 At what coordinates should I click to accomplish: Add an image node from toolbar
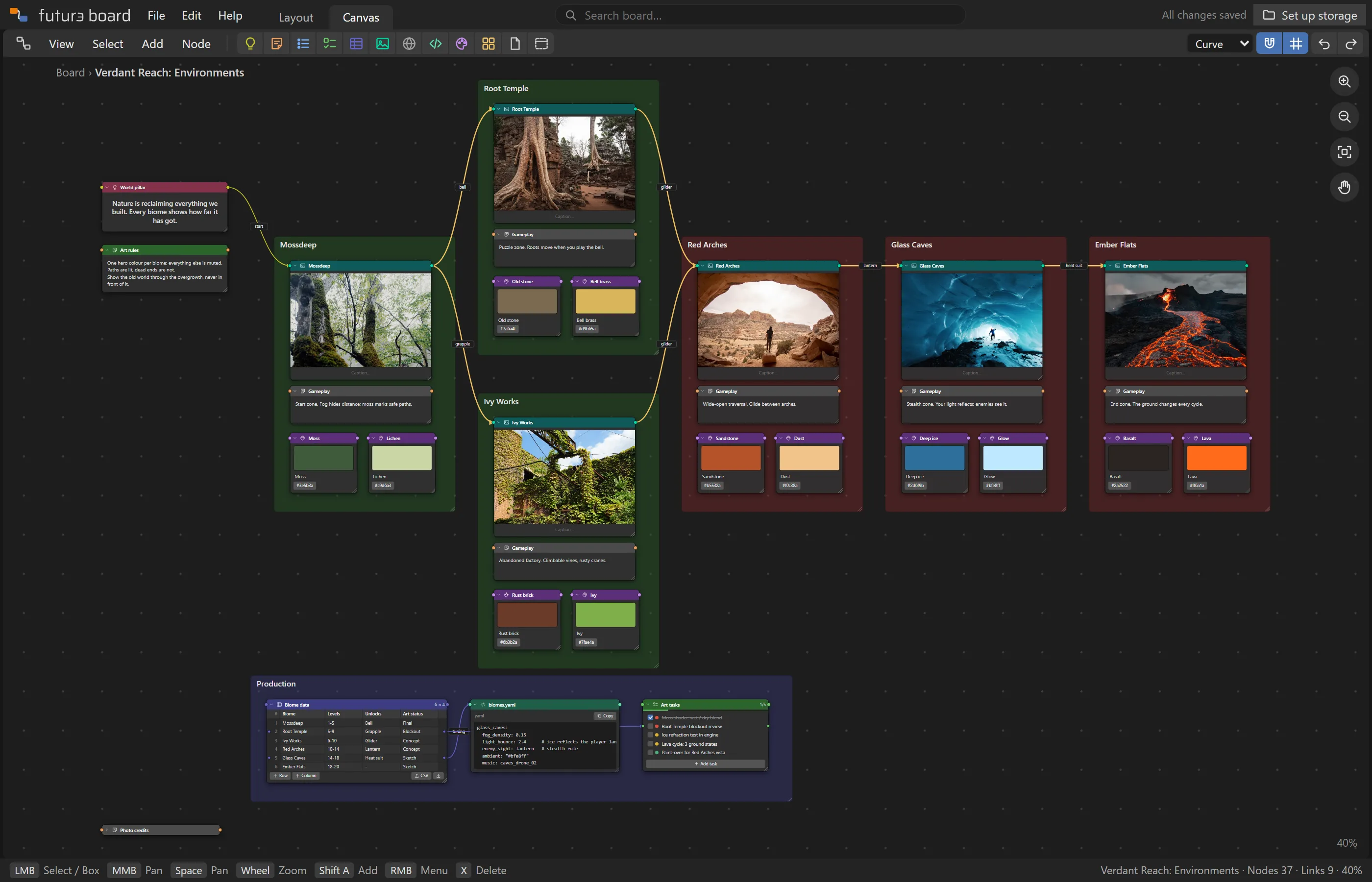(x=383, y=44)
